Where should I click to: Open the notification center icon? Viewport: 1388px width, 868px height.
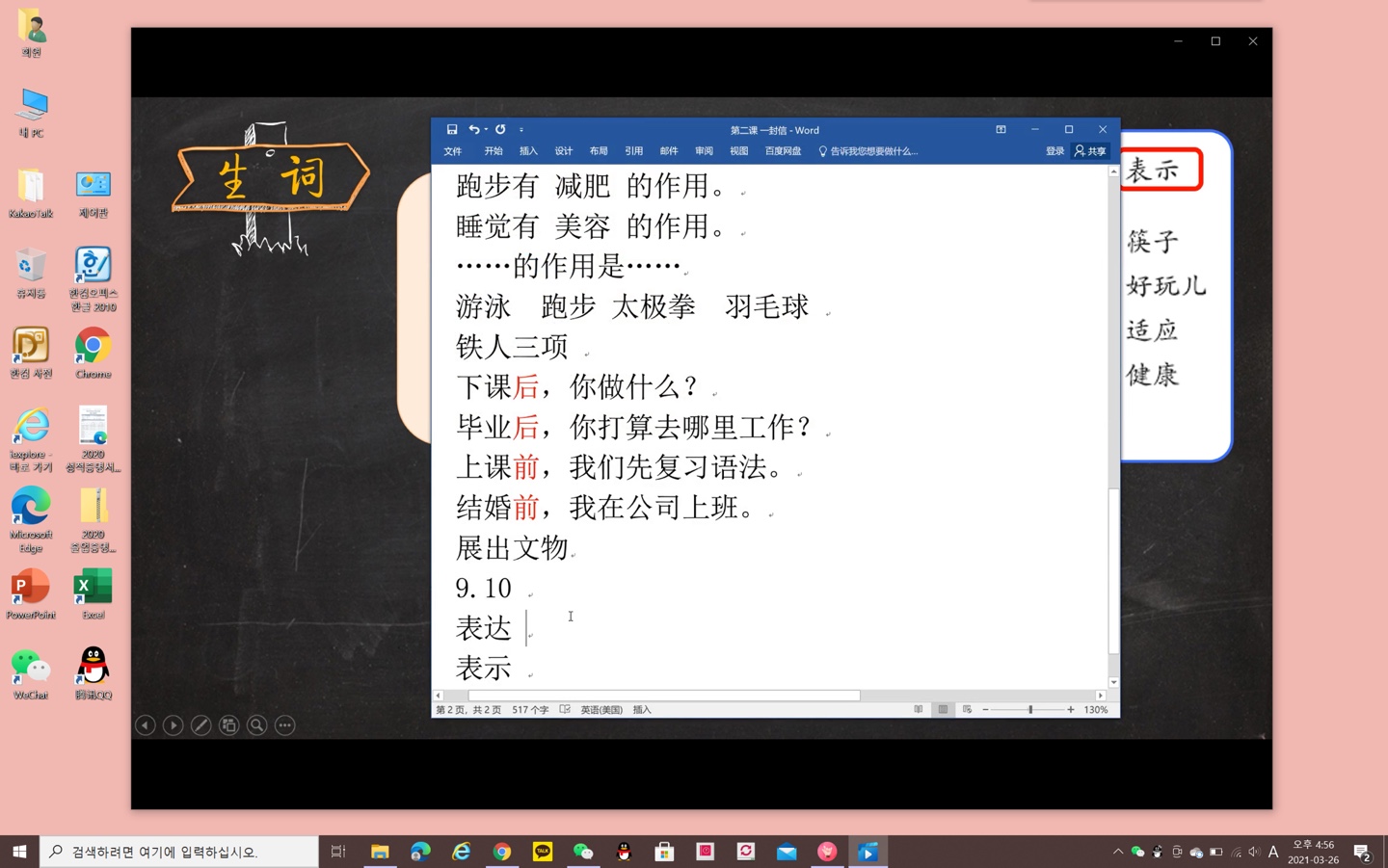1362,852
